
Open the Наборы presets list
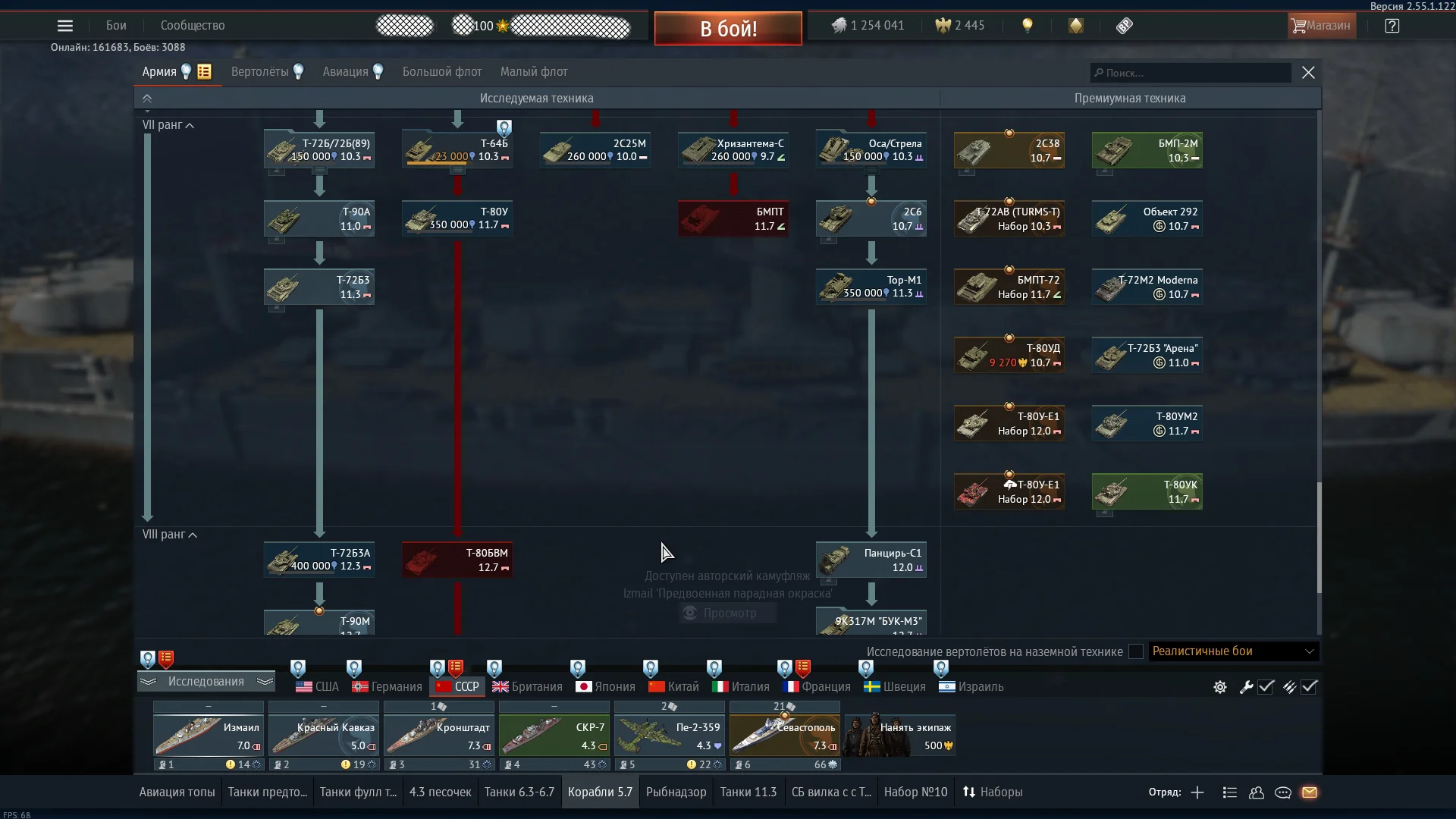993,792
